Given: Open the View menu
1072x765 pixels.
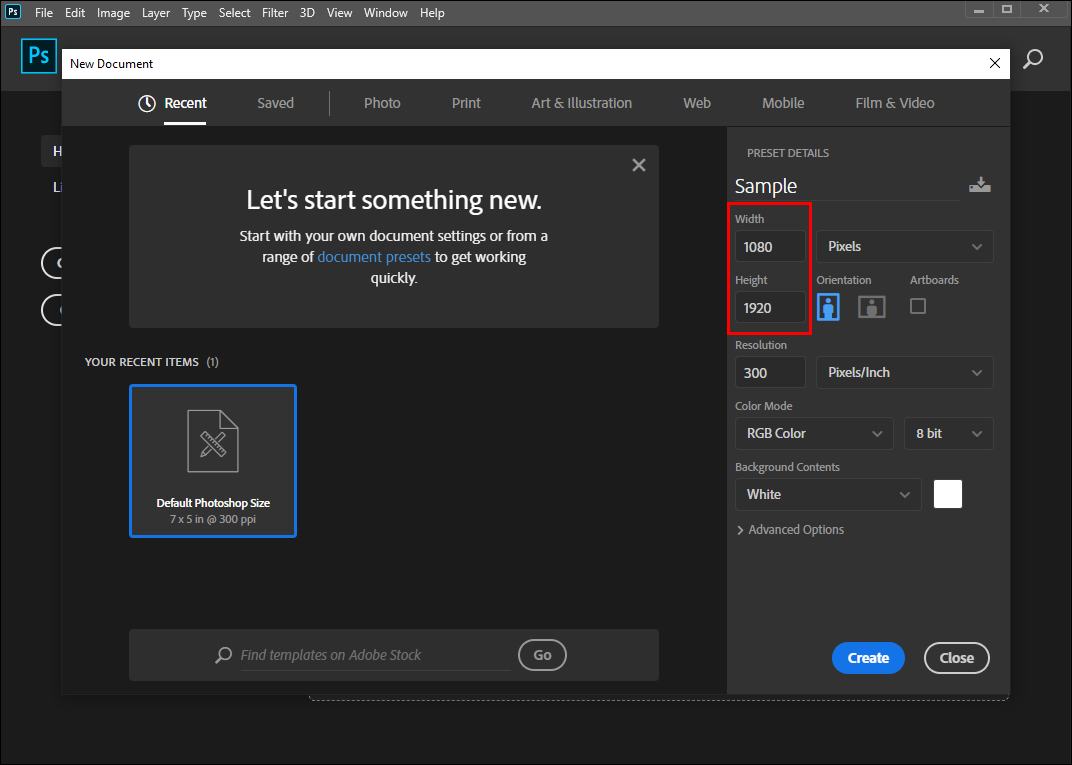Looking at the screenshot, I should click(339, 13).
